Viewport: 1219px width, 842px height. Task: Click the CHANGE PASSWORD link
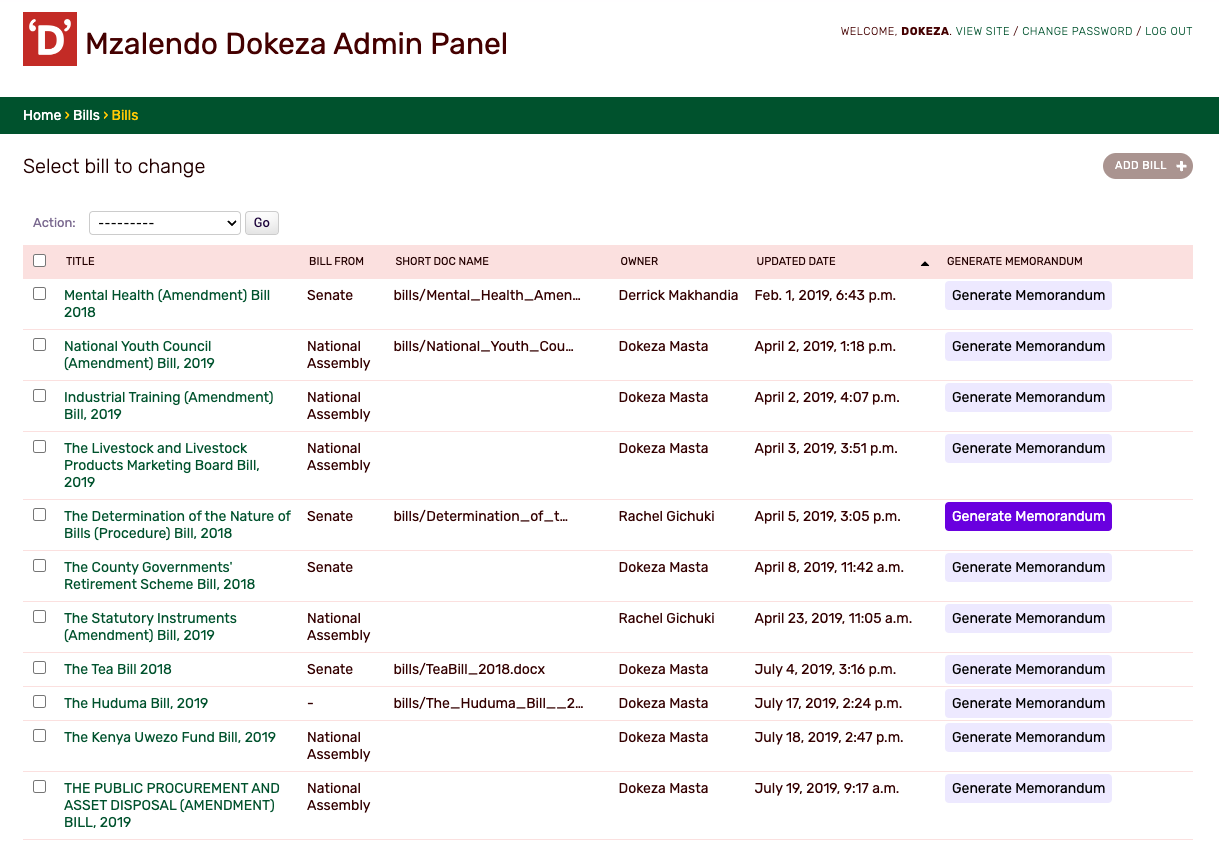click(1077, 31)
